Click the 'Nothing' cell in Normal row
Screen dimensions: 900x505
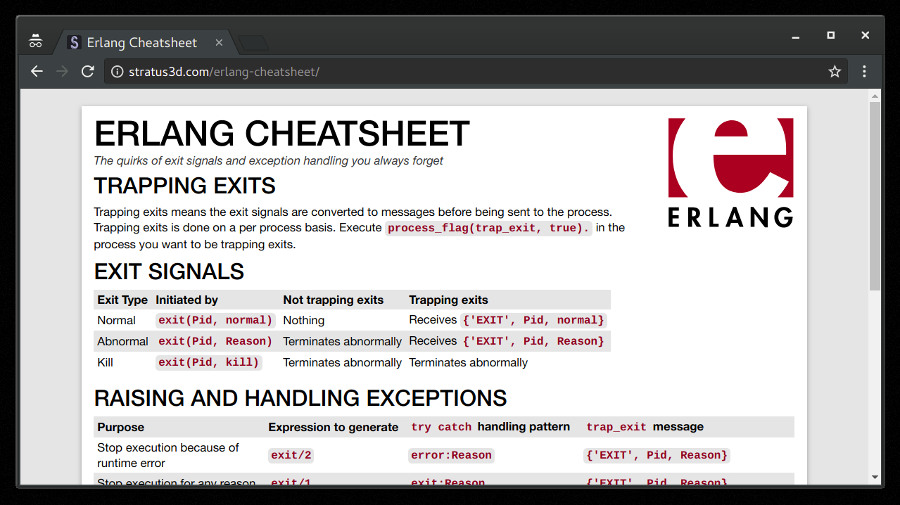click(x=304, y=320)
